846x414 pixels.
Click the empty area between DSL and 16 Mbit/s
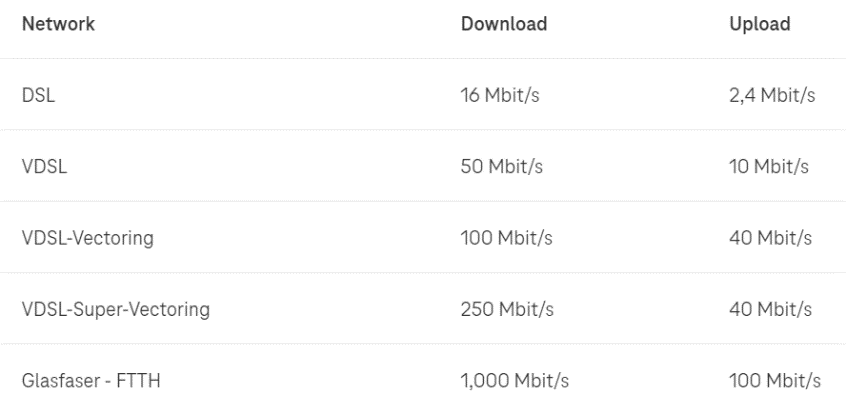click(257, 96)
